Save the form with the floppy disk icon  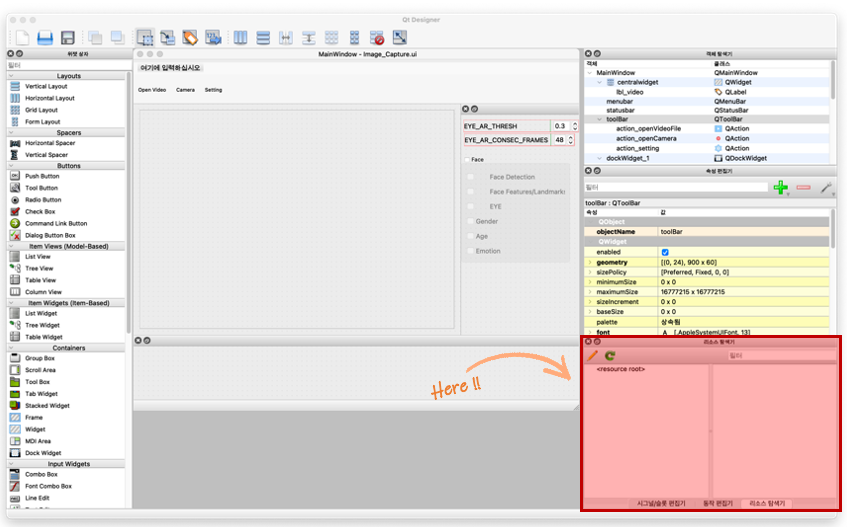point(68,37)
